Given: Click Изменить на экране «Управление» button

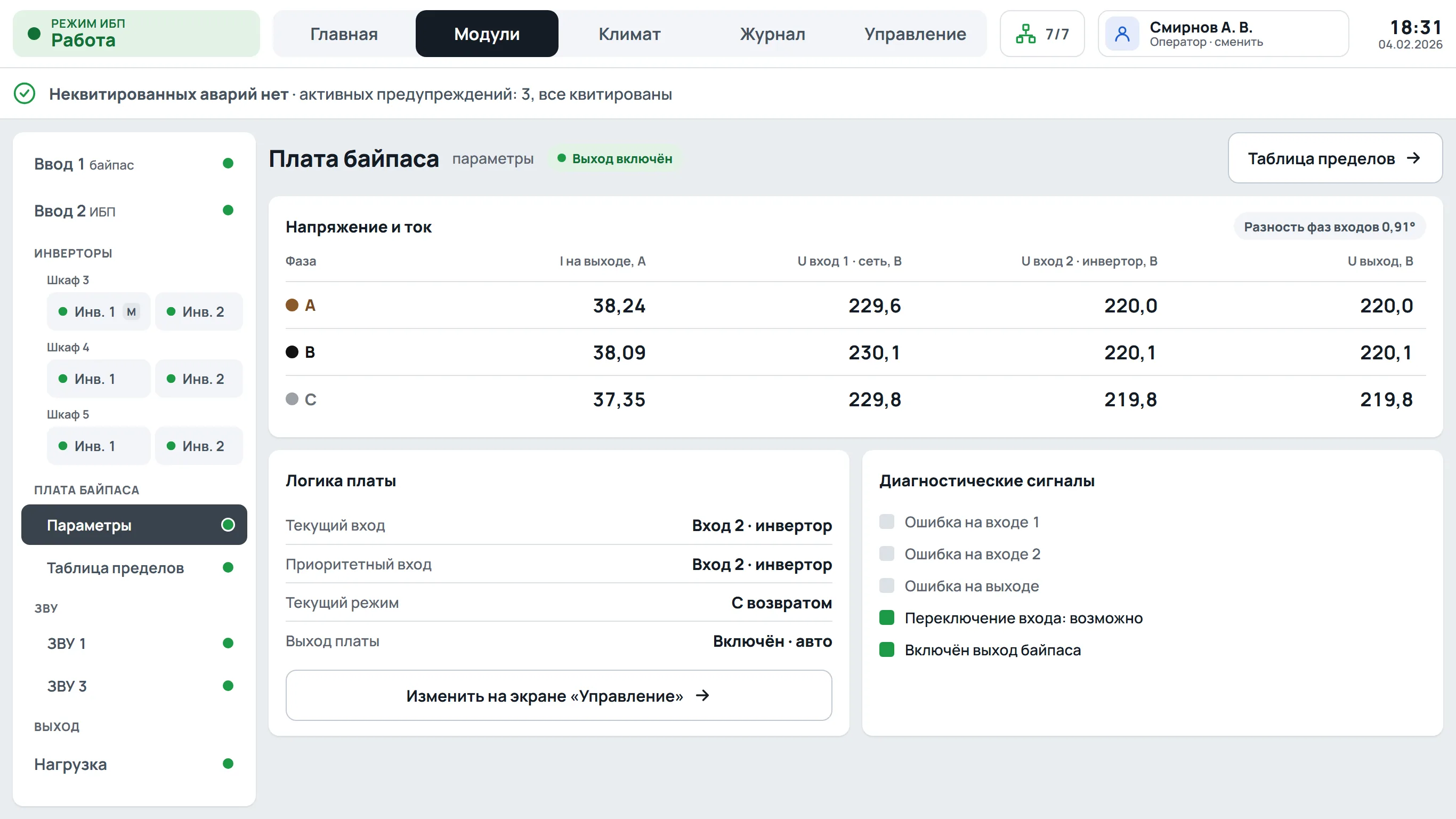Looking at the screenshot, I should tap(559, 695).
